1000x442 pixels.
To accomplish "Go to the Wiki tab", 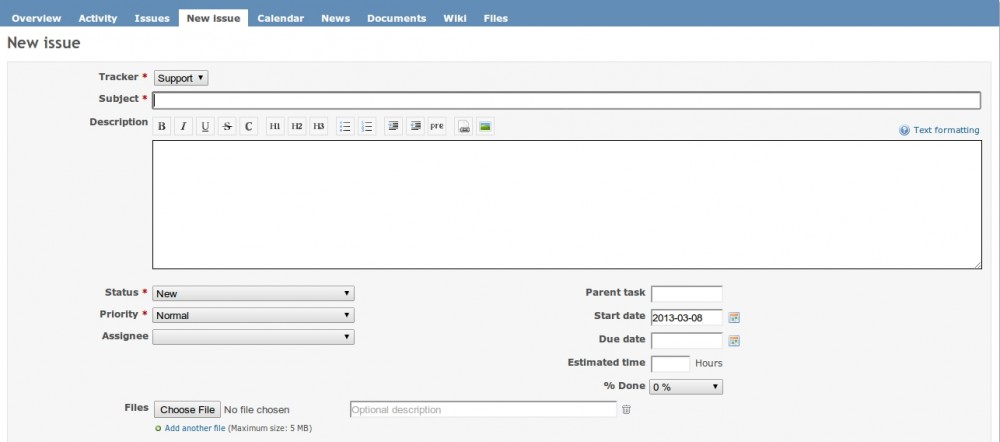I will 454,18.
